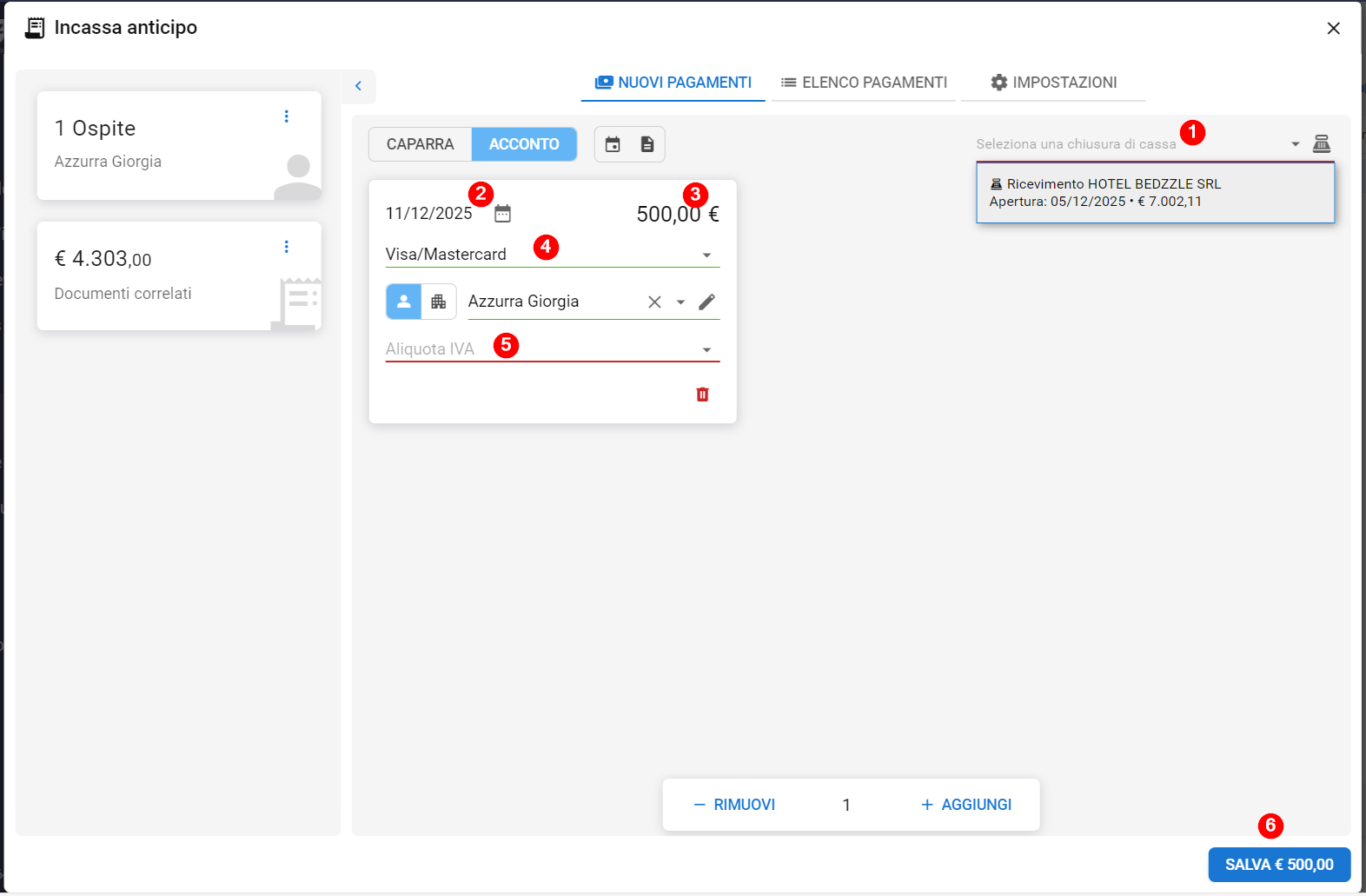This screenshot has height=896, width=1366.
Task: Open the three-dot menu on Documenti correlati card
Action: coord(286,247)
